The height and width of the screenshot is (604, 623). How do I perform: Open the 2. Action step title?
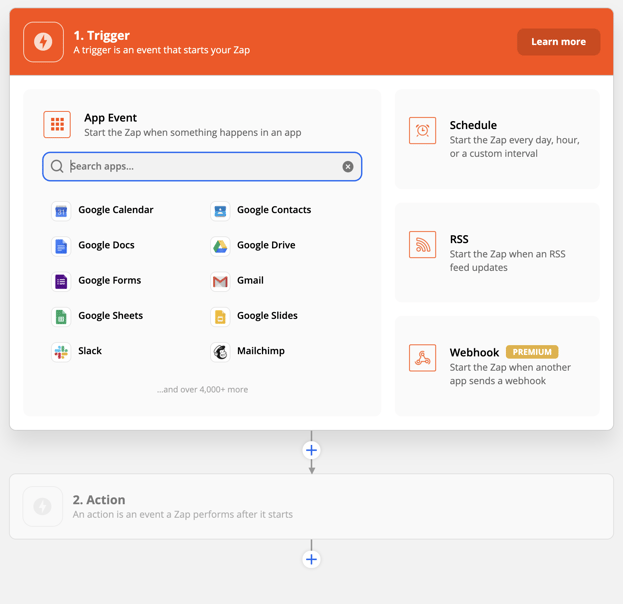pos(99,500)
